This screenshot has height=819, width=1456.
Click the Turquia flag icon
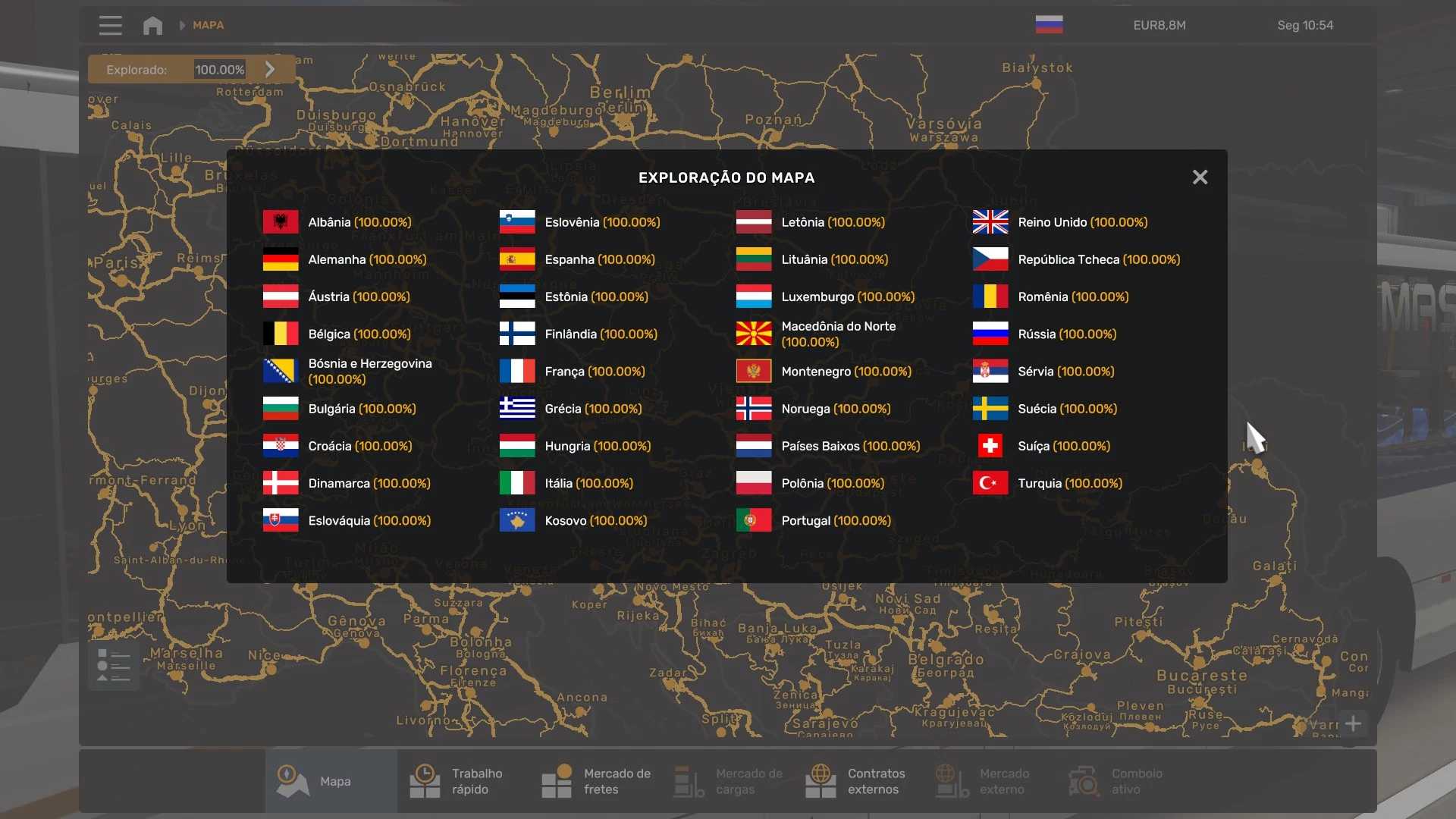click(990, 483)
